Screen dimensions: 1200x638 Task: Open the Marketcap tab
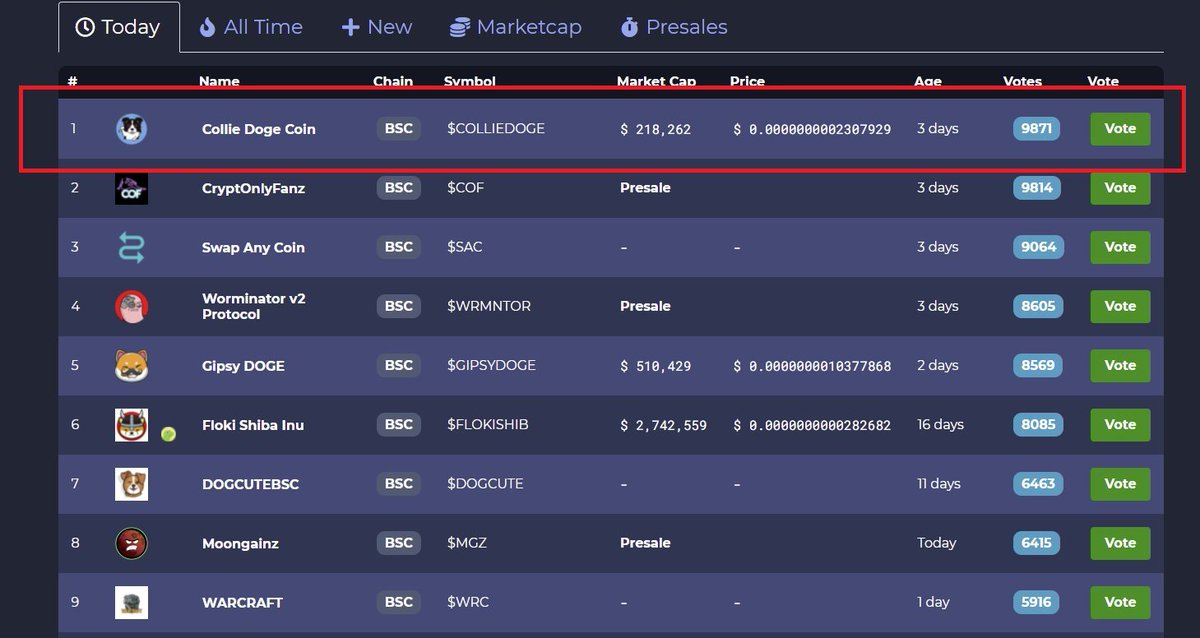pyautogui.click(x=515, y=27)
